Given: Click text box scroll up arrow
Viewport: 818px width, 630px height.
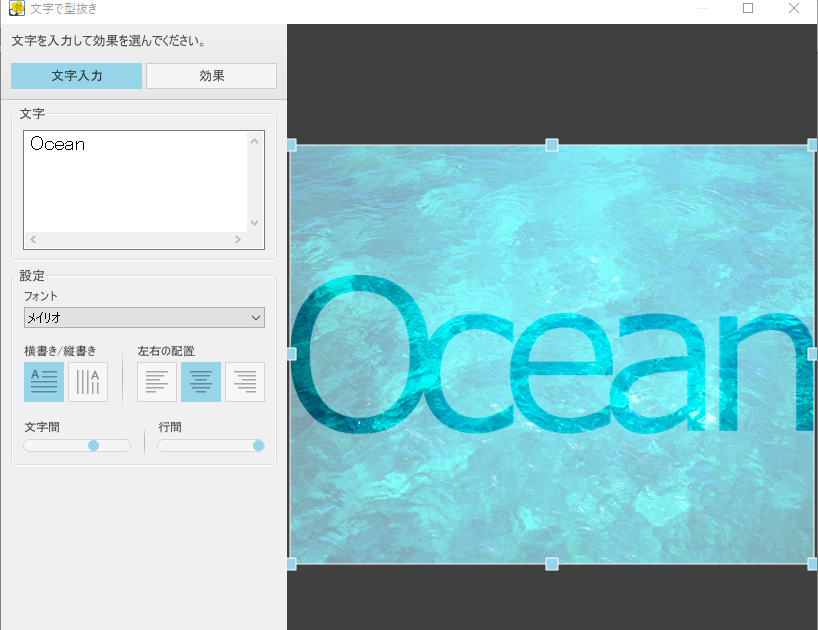Looking at the screenshot, I should pyautogui.click(x=255, y=141).
